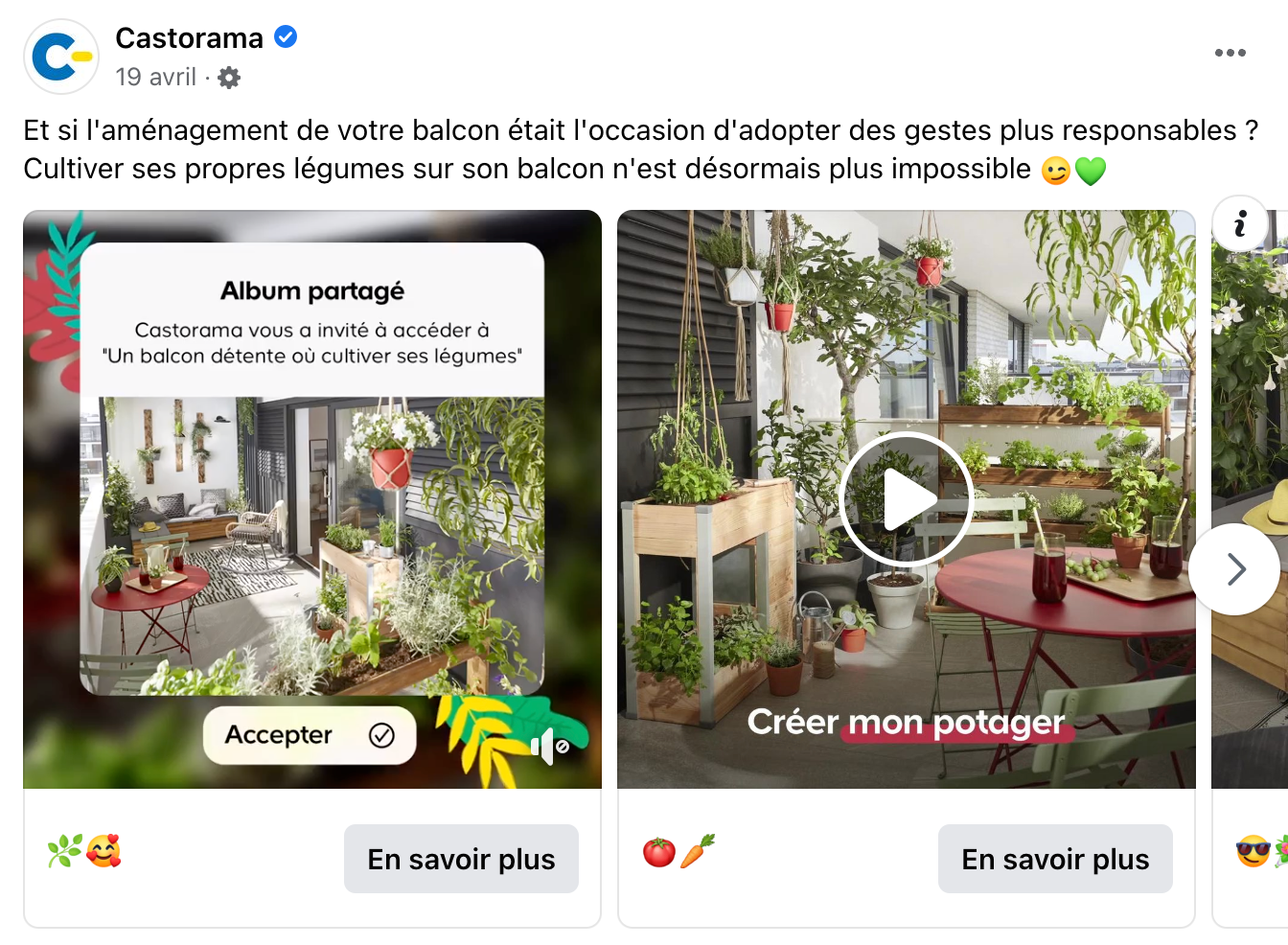Screen dimensions: 1288x945
Task: Click the sunglasses emoji on the third card
Action: click(x=1253, y=851)
